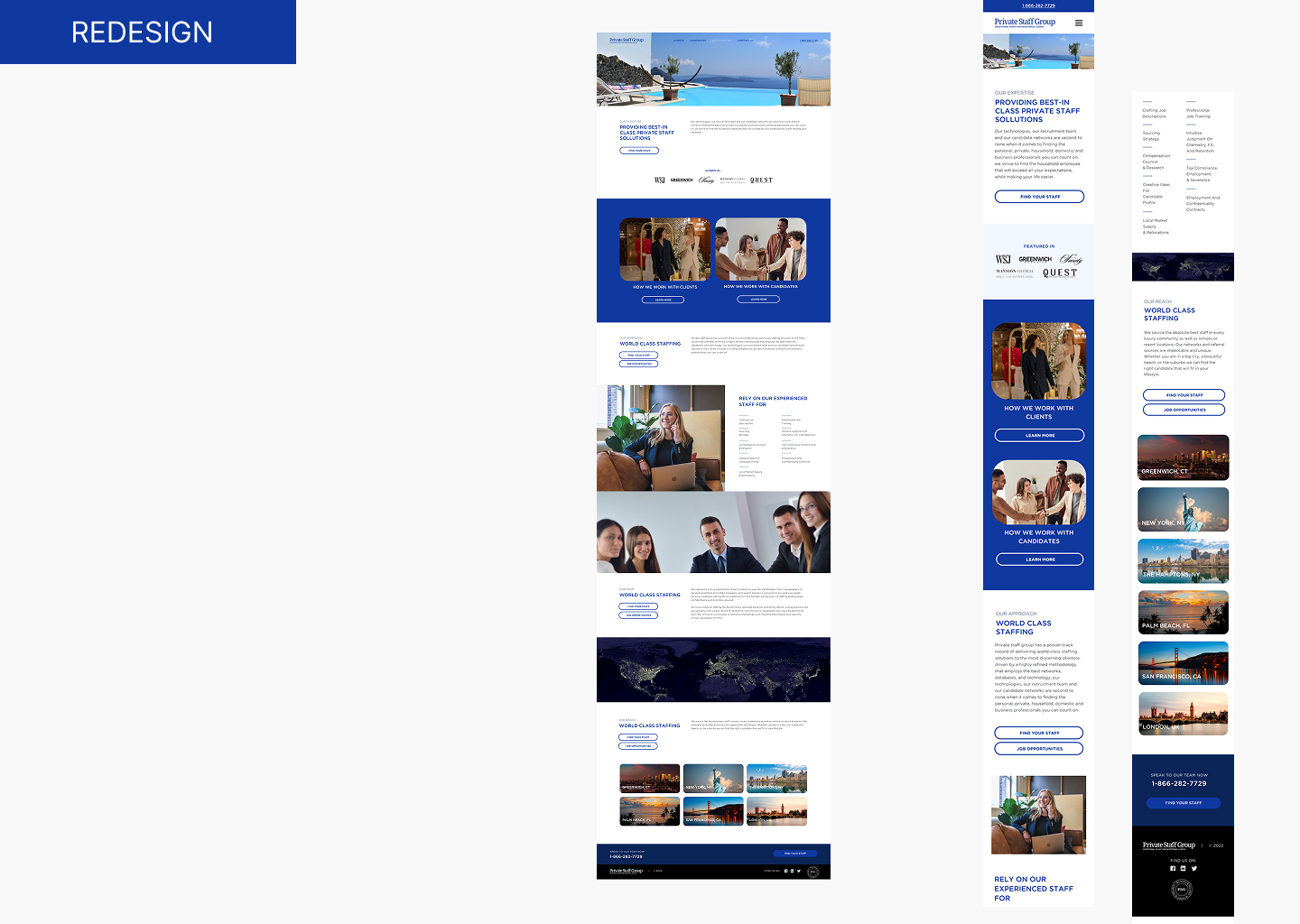The image size is (1300, 924).
Task: Click Find Your Staff under mobile Our Reach
Action: [1184, 395]
